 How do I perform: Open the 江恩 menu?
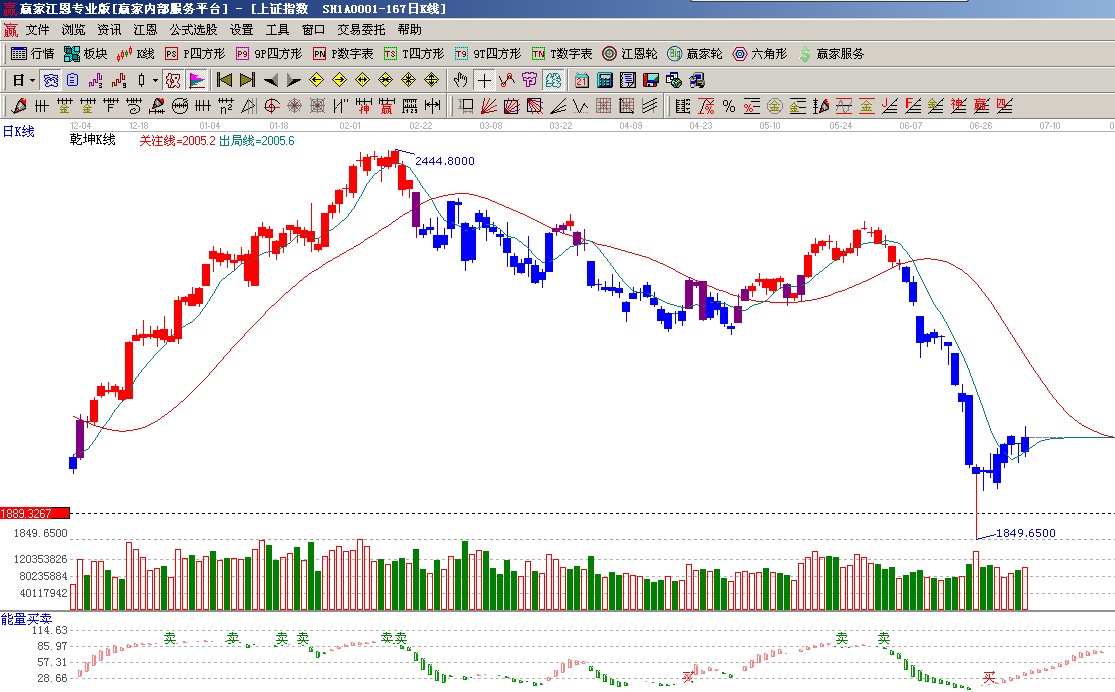[146, 30]
